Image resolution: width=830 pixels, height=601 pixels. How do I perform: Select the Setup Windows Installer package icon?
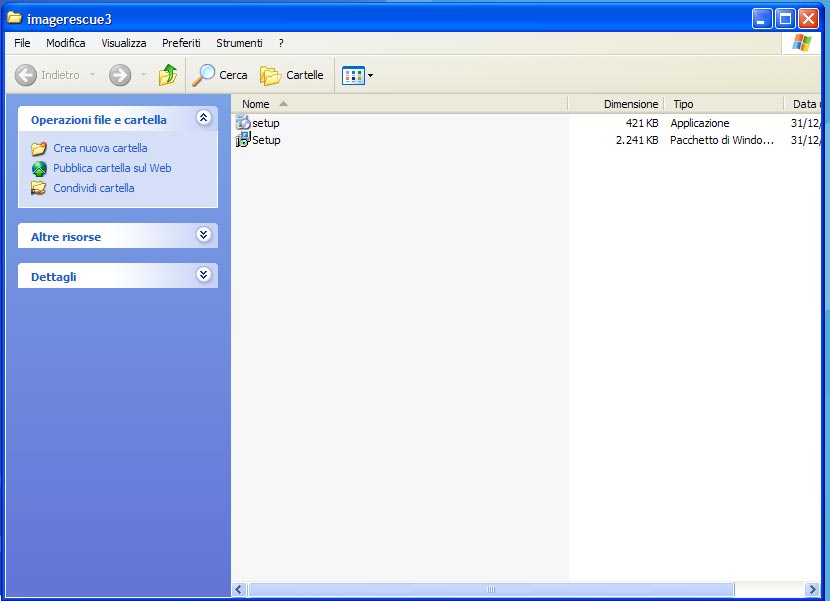[x=243, y=140]
